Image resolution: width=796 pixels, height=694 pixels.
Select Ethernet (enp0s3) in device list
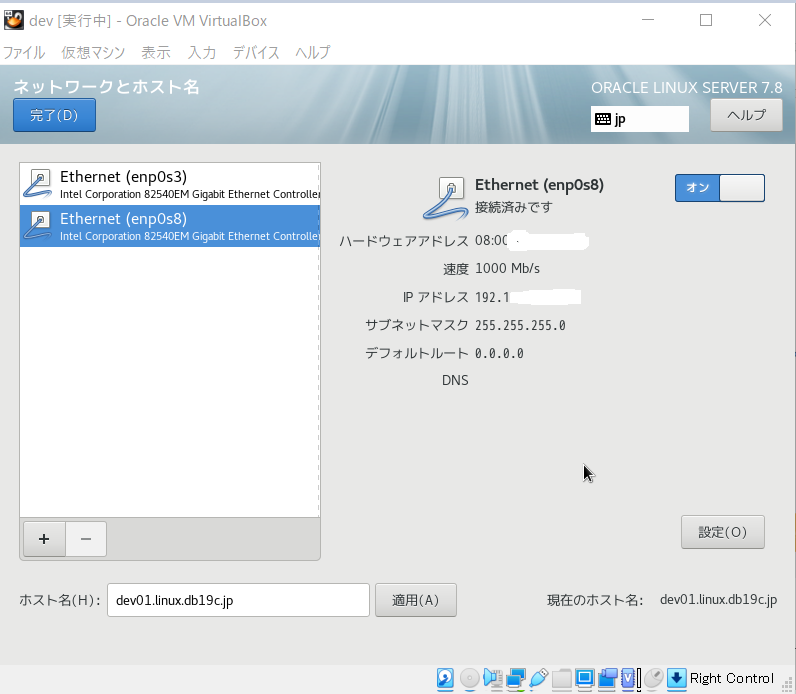170,184
